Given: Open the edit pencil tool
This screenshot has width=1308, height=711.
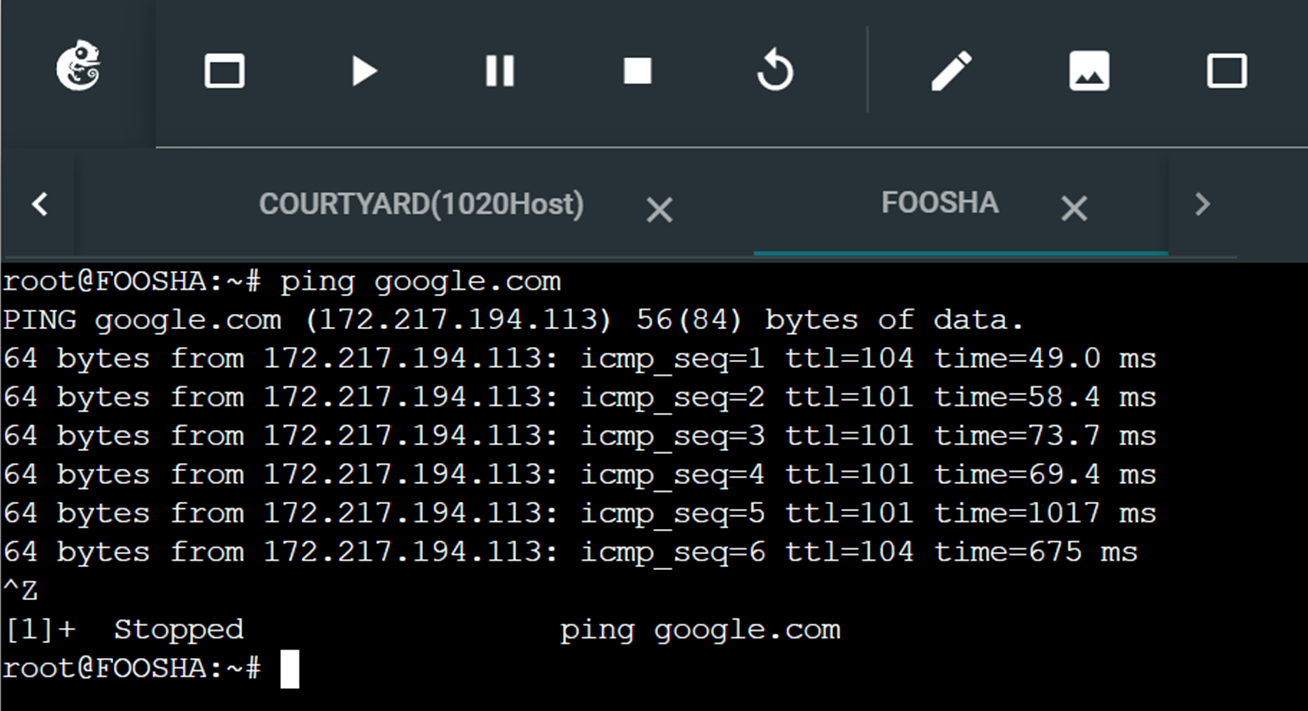Looking at the screenshot, I should click(950, 70).
